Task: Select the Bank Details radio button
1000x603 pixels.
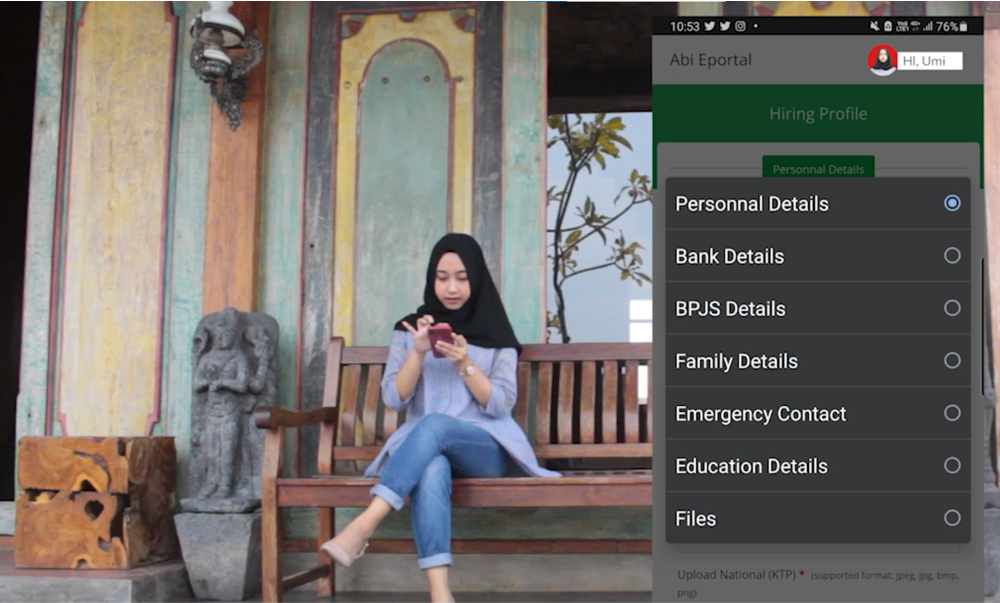Action: [x=952, y=256]
